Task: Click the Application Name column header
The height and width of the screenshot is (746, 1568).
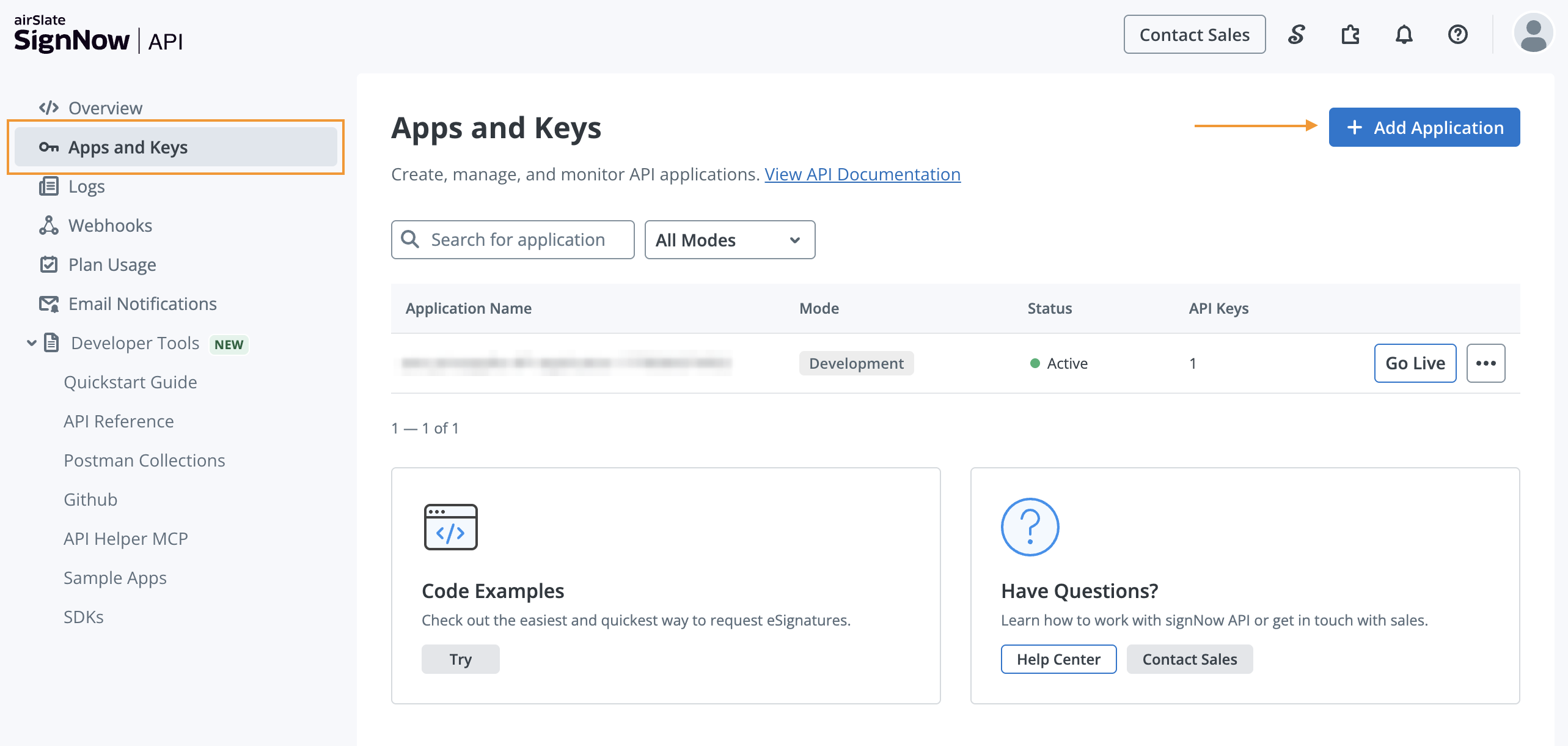Action: click(468, 308)
